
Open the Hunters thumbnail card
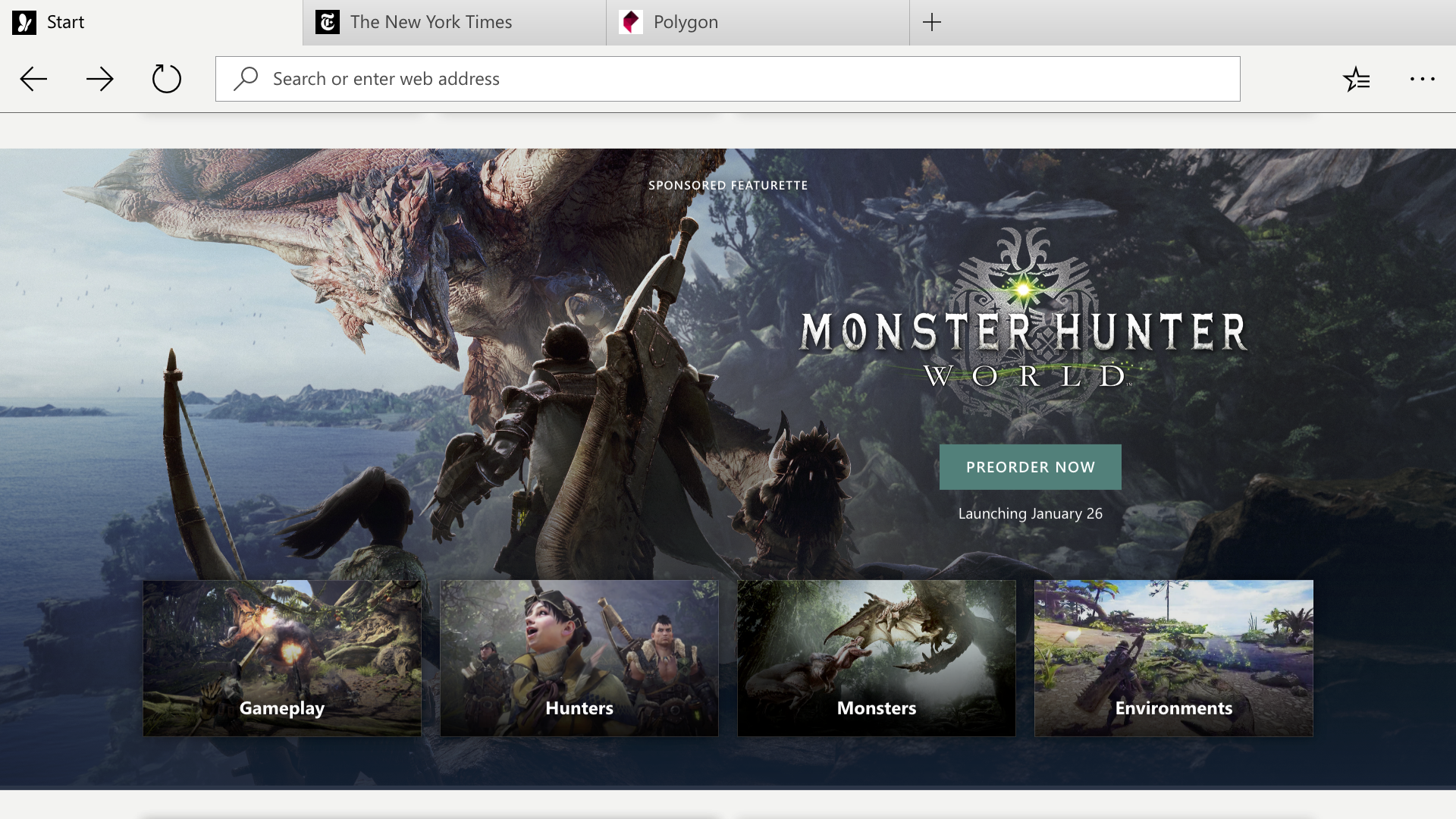pyautogui.click(x=579, y=658)
